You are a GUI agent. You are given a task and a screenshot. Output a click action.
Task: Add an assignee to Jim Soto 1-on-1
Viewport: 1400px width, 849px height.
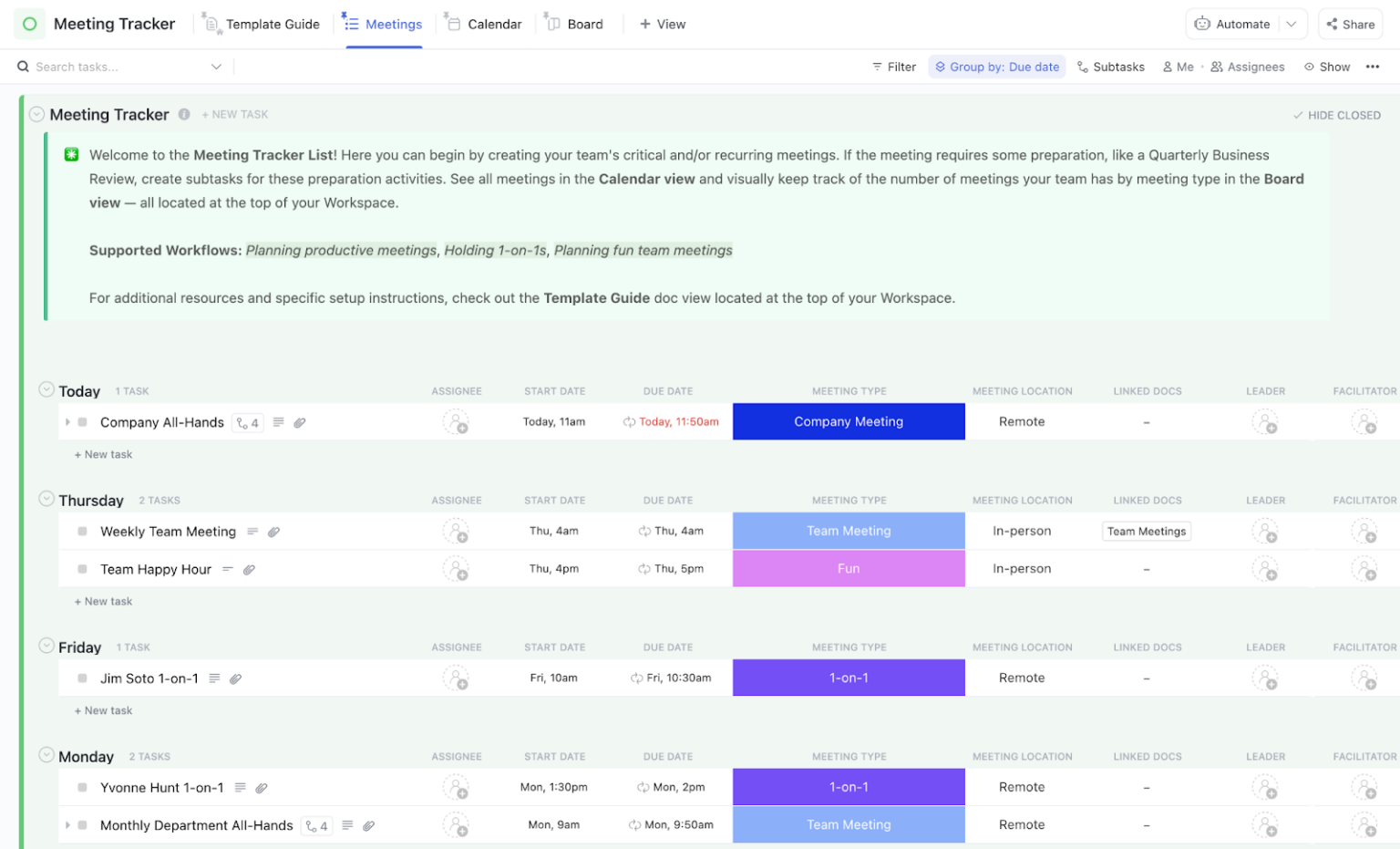click(457, 678)
